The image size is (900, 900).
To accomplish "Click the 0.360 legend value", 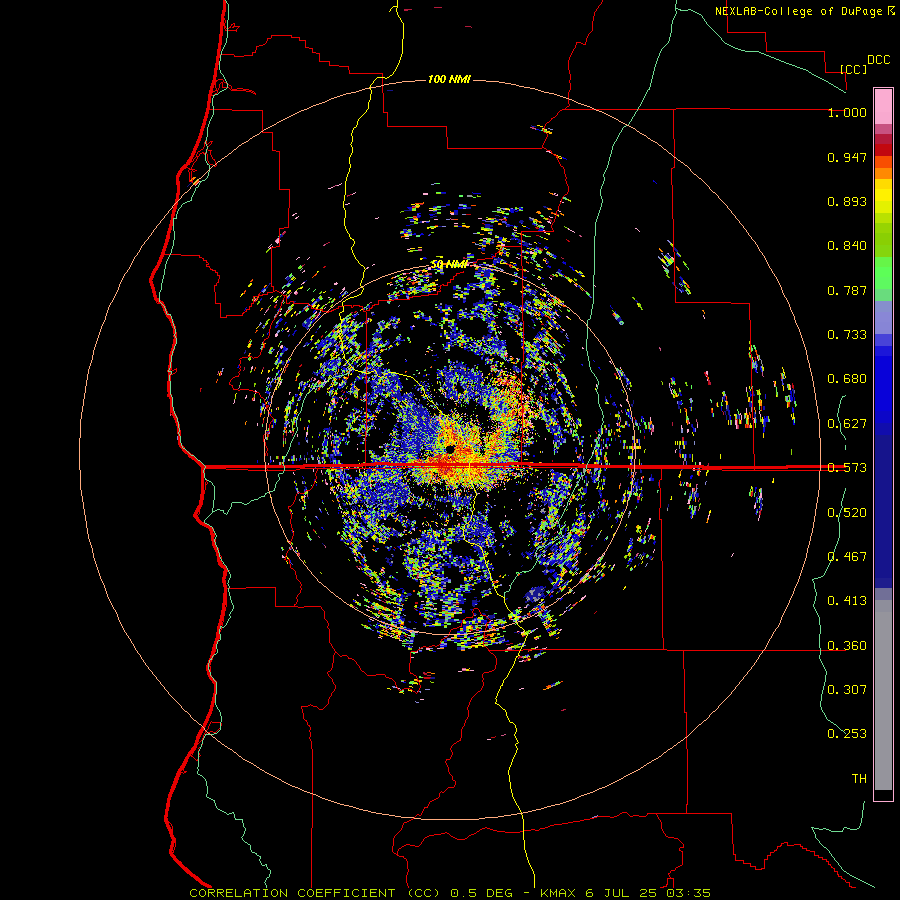I will coord(847,646).
